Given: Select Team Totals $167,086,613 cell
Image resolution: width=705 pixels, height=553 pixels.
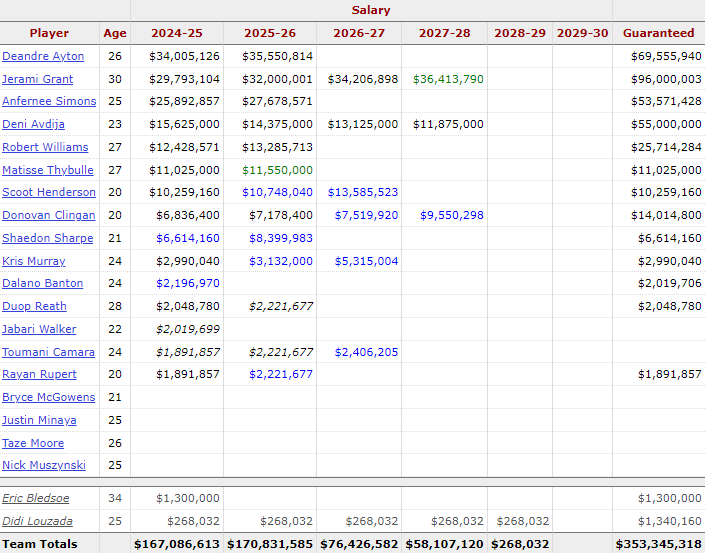Looking at the screenshot, I should (x=177, y=544).
